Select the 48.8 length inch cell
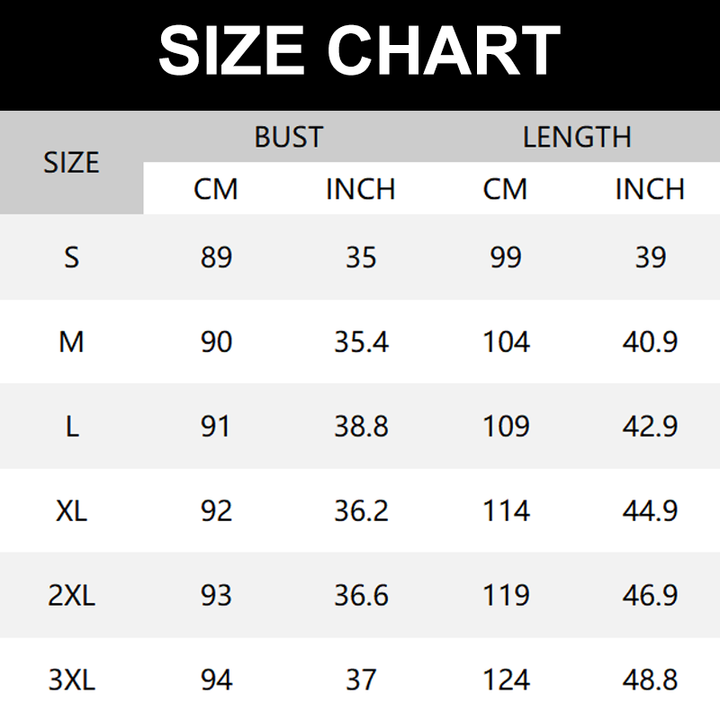 point(650,682)
